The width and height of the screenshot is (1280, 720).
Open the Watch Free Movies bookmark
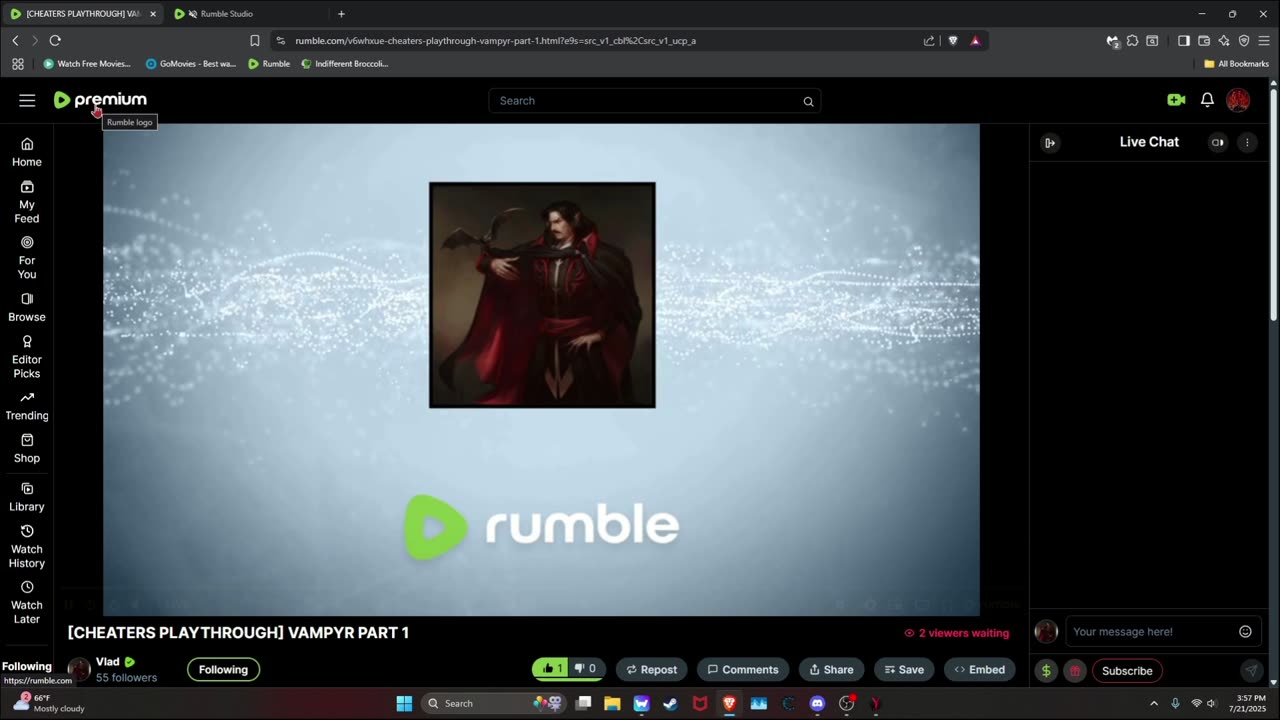tap(87, 64)
